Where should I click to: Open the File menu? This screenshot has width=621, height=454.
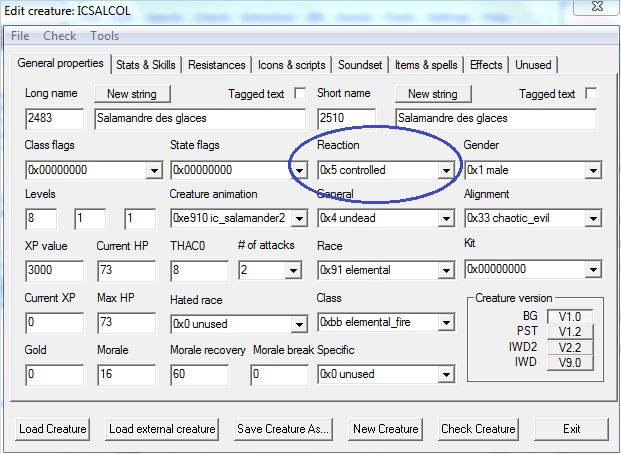click(20, 36)
